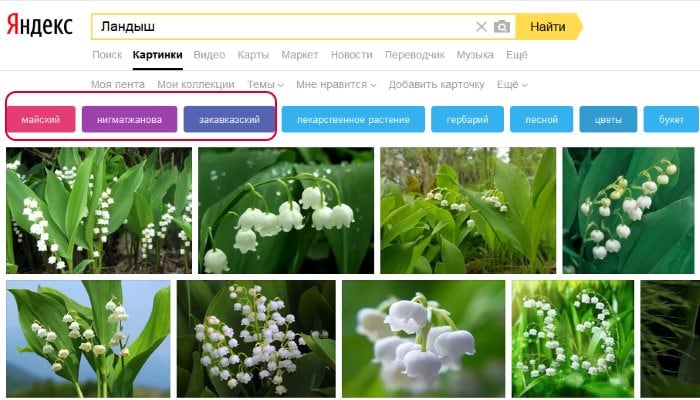Image resolution: width=700 pixels, height=400 pixels.
Task: Open first thumbnail of many lily stems
Action: click(x=99, y=210)
